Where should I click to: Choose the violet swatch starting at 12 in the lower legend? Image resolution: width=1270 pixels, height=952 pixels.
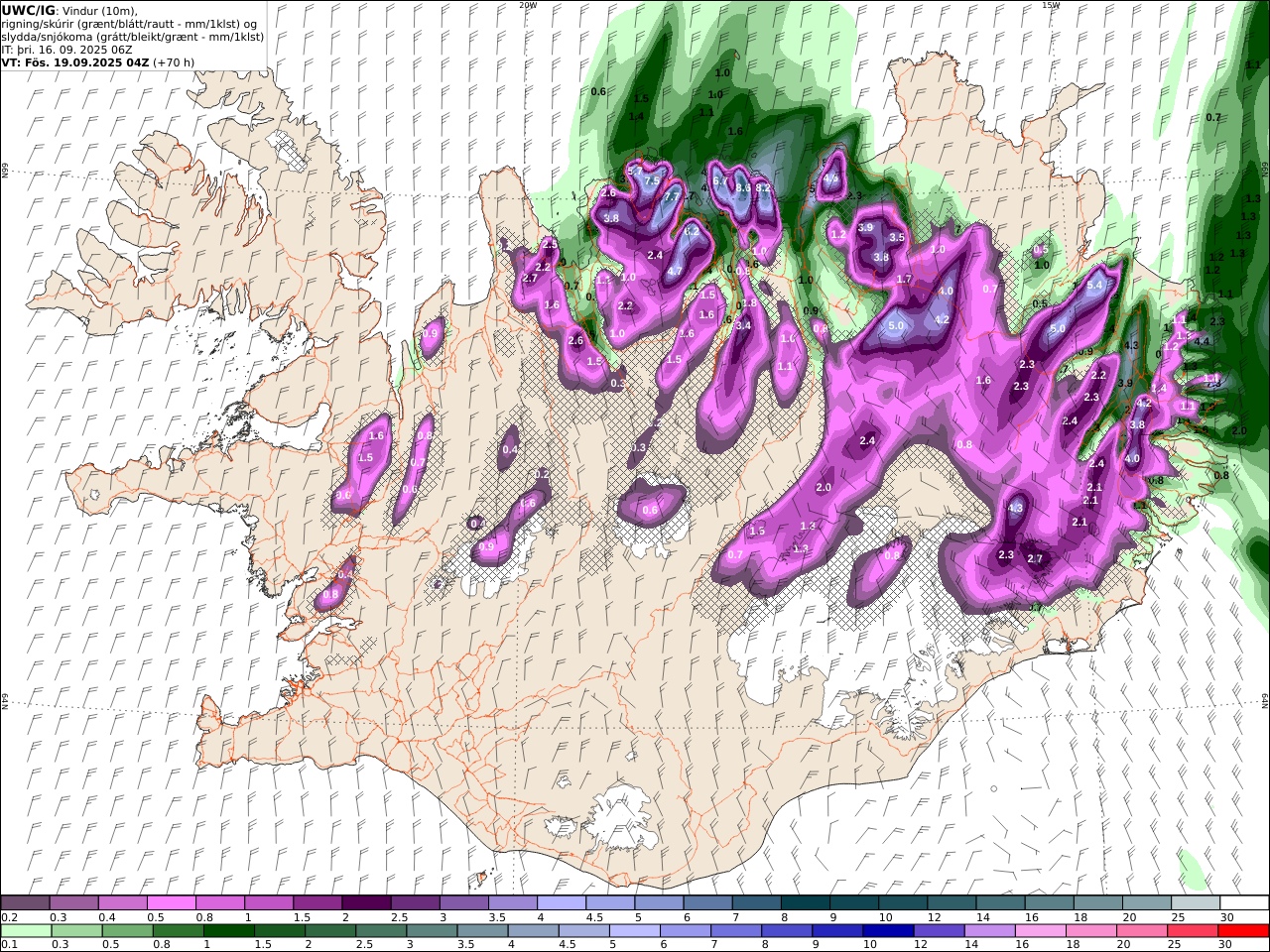point(939,930)
